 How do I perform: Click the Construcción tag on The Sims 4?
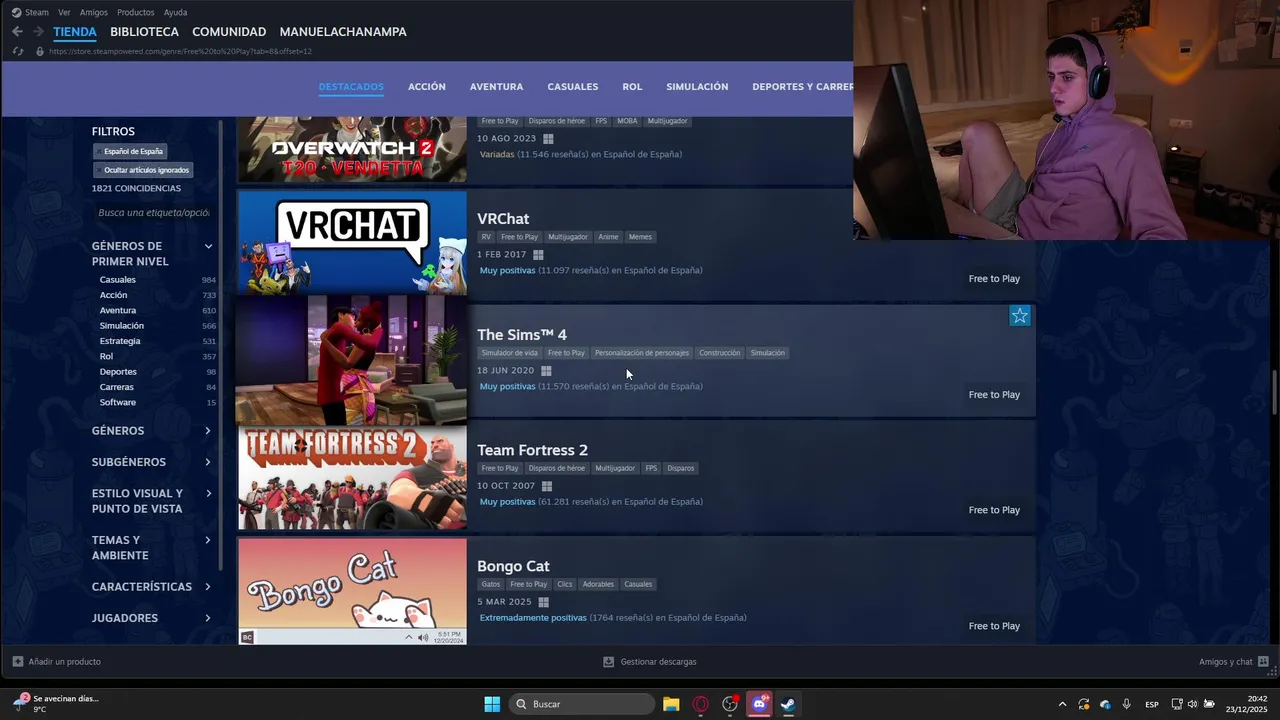click(x=720, y=353)
